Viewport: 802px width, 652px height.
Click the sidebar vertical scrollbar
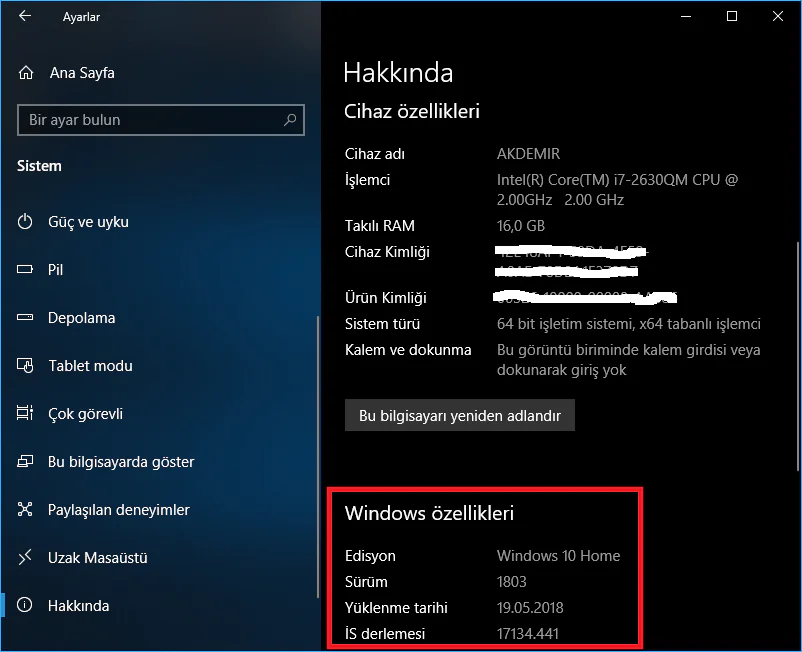tap(318, 457)
